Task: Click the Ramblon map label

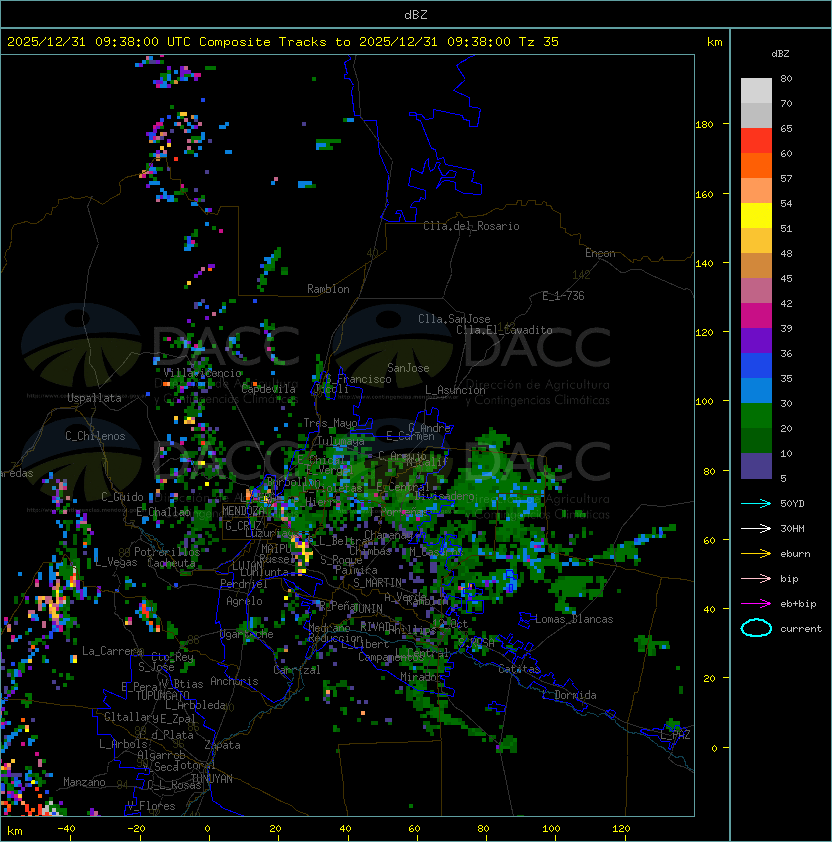Action: pos(328,289)
